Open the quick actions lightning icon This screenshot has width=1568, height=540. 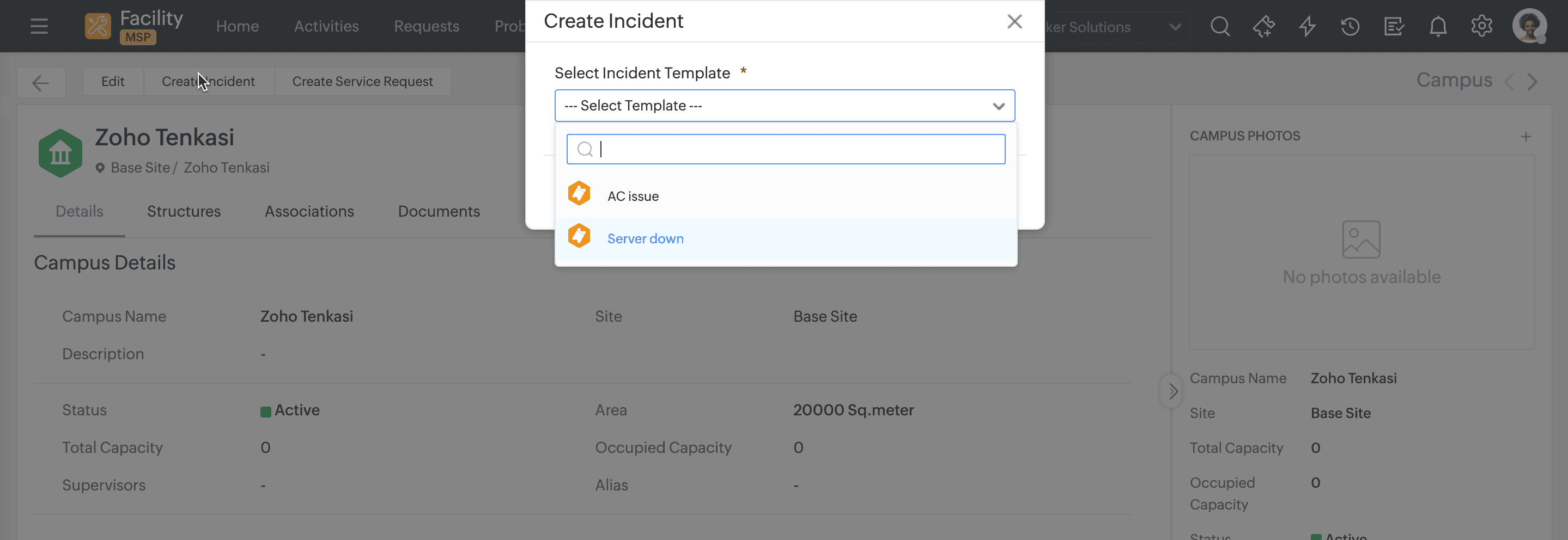pos(1307,26)
